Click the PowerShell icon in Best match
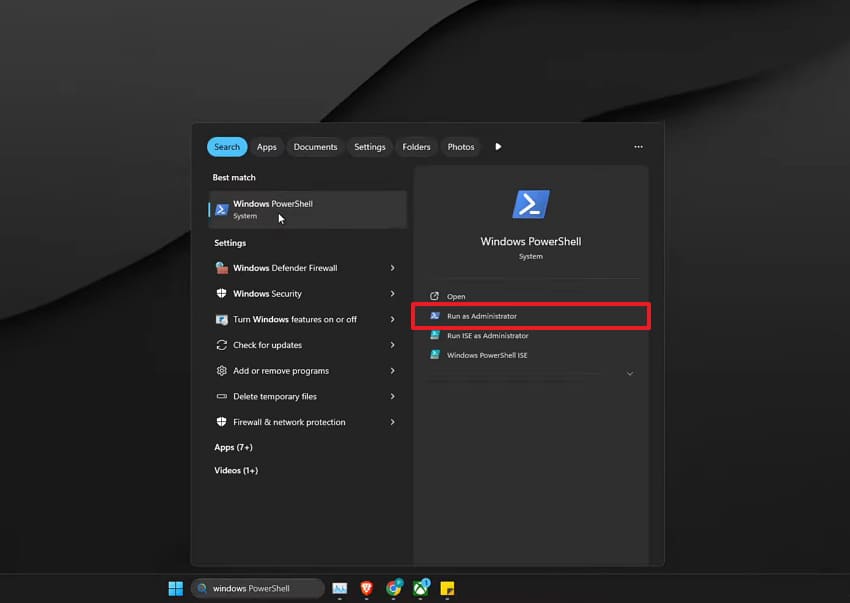 click(x=222, y=209)
